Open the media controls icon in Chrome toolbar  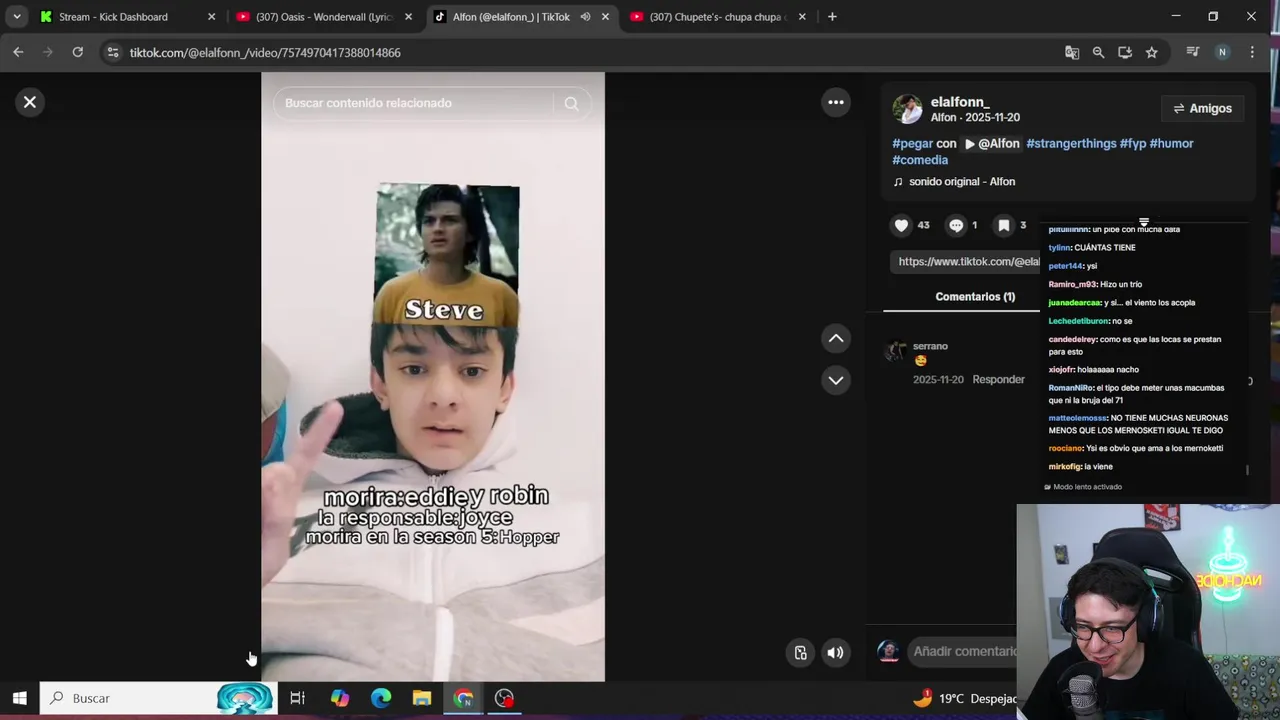click(1192, 52)
